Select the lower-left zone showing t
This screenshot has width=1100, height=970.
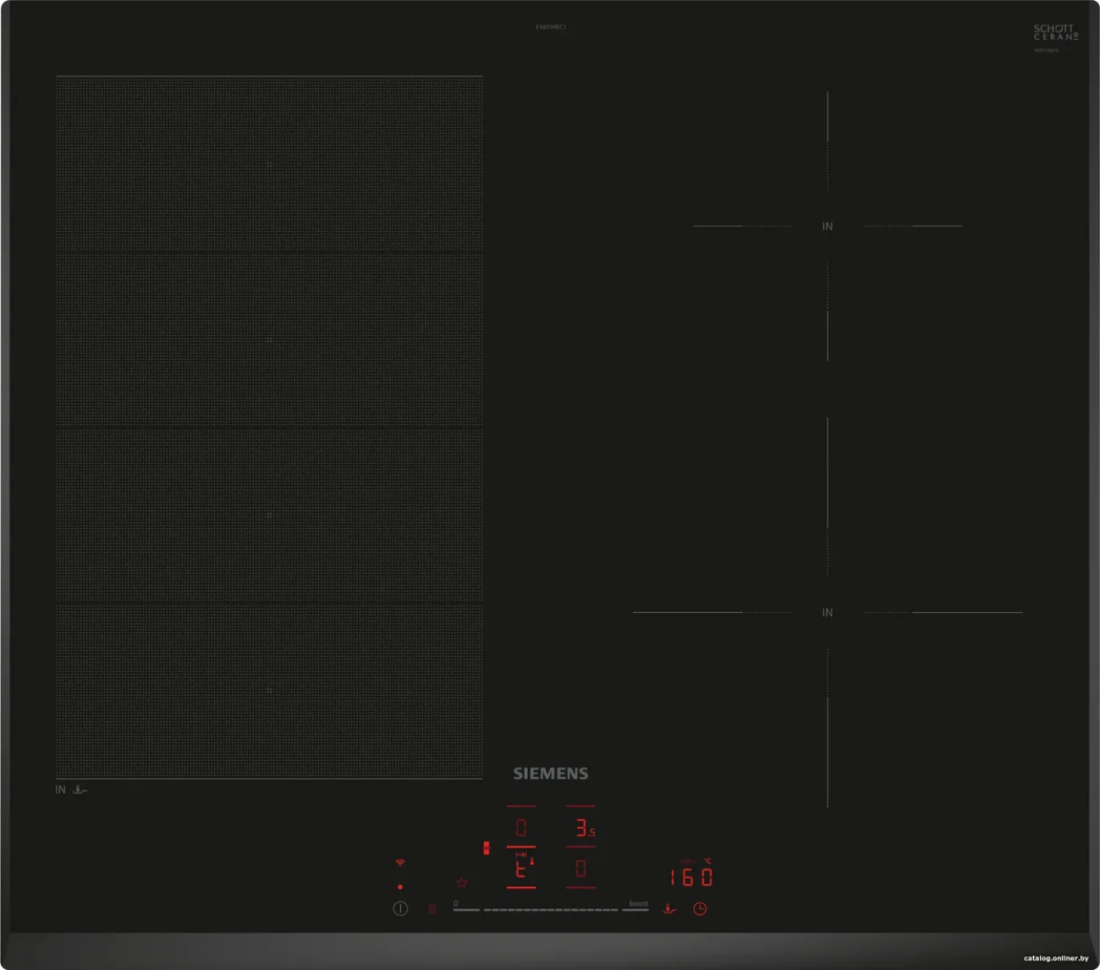click(521, 869)
